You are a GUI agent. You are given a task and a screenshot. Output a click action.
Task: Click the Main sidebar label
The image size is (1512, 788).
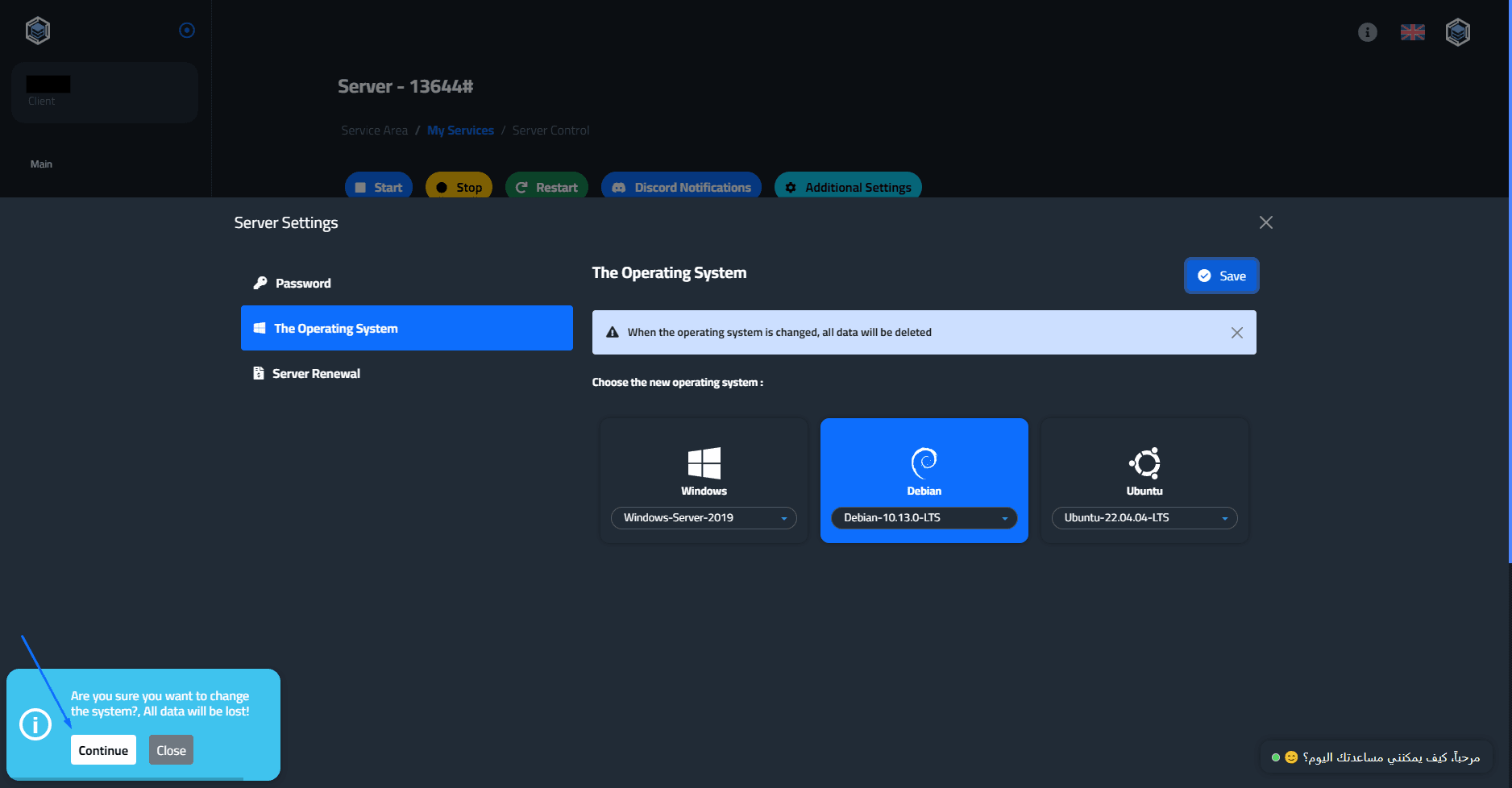coord(41,164)
